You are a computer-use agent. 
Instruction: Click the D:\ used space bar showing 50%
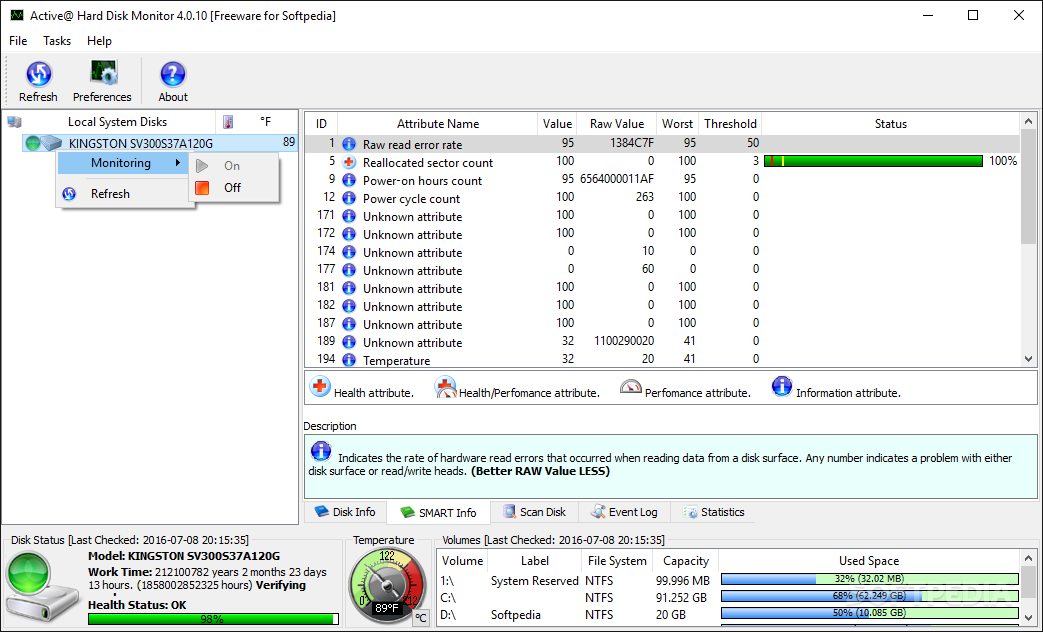869,613
